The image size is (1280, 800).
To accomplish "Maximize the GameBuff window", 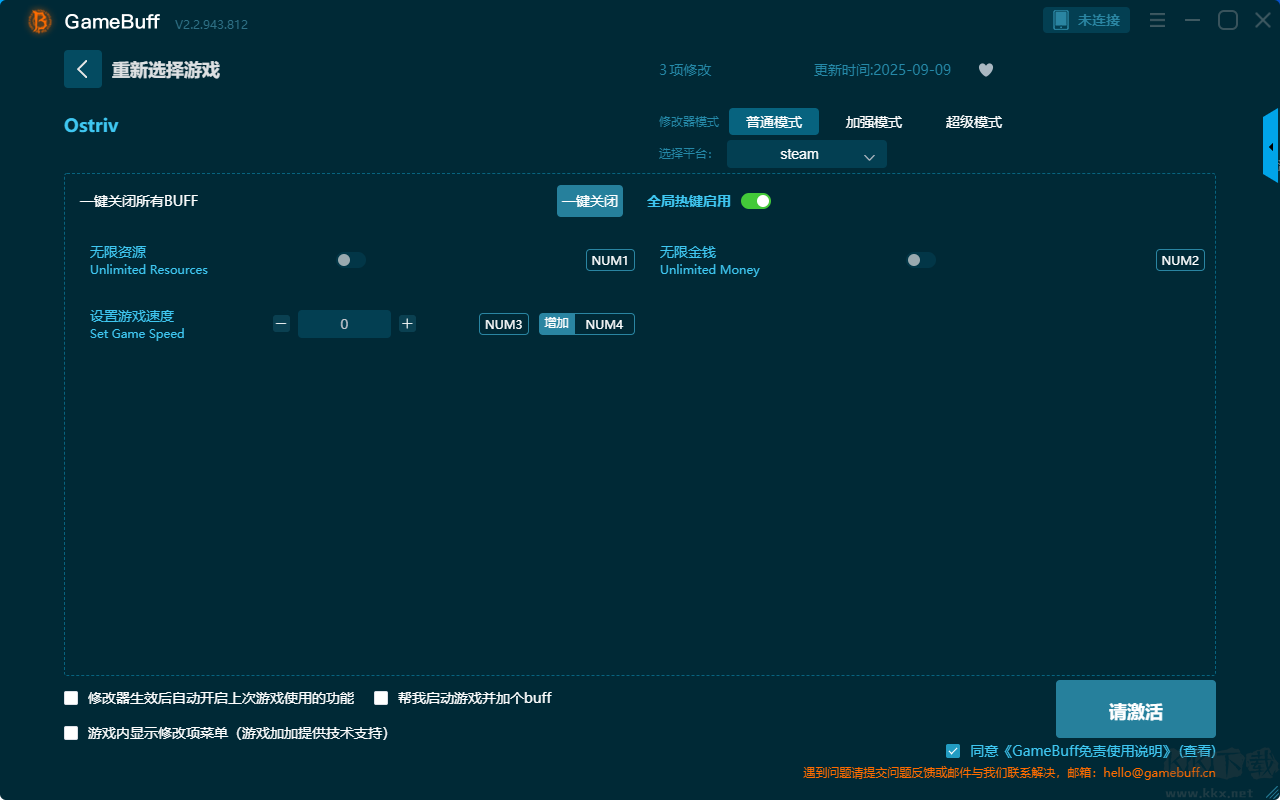I will [1228, 20].
